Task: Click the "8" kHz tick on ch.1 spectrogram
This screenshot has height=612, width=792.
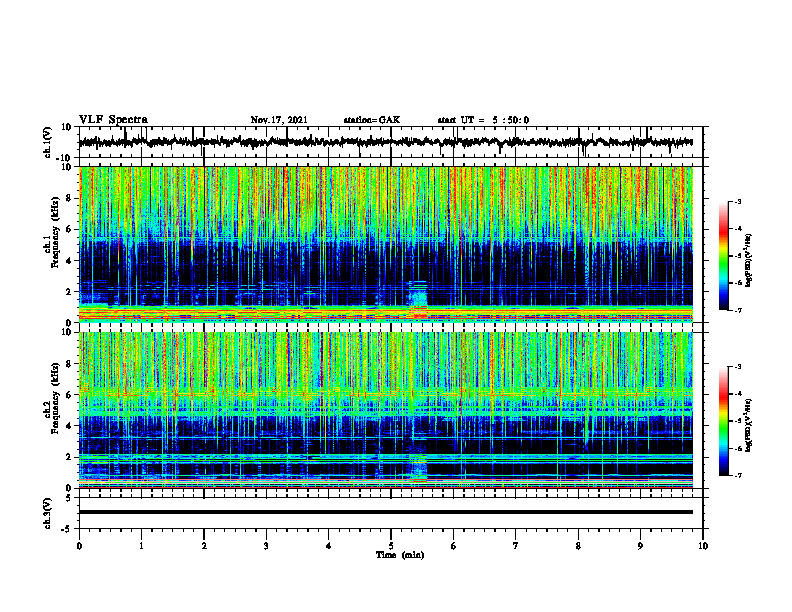Action: (x=69, y=198)
